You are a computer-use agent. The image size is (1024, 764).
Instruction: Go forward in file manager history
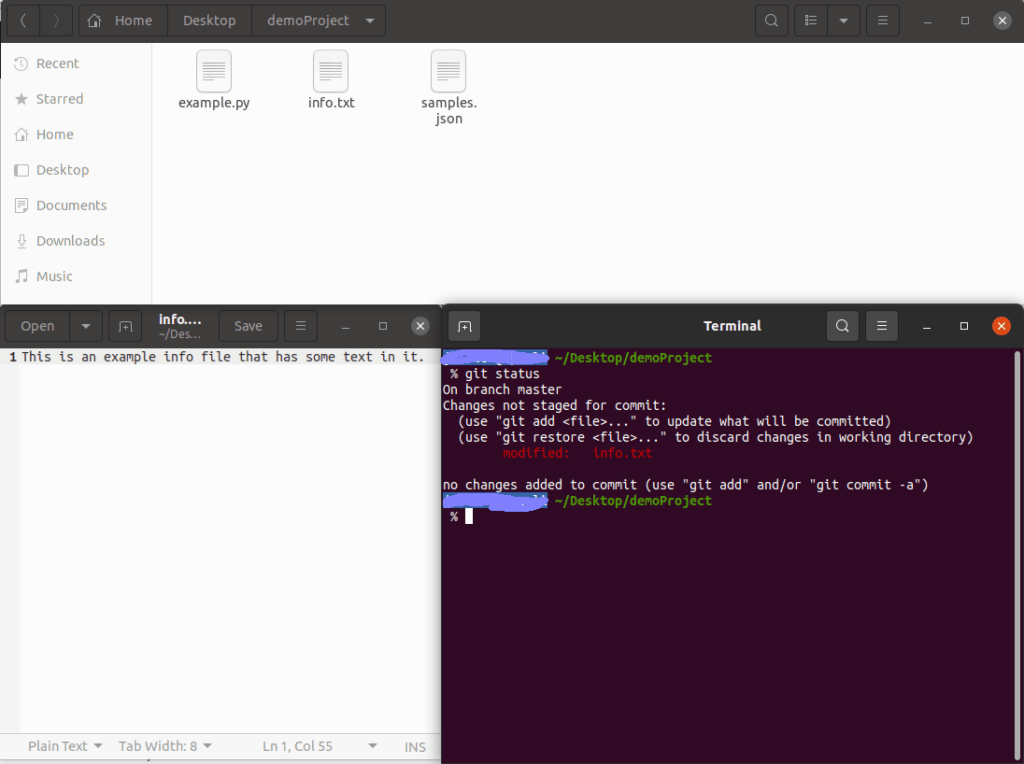[x=56, y=20]
